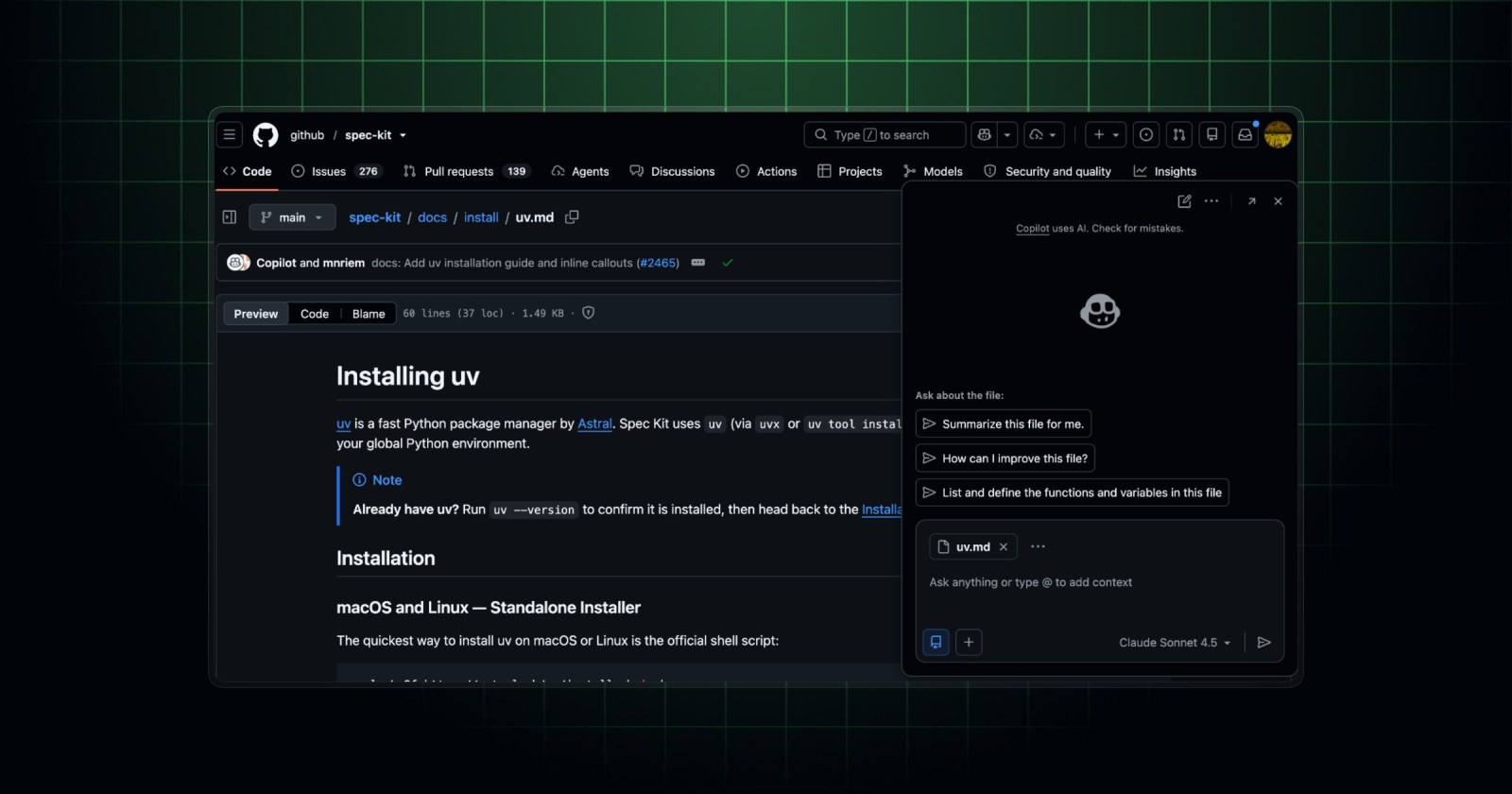Open the main branch selector
Viewport: 1512px width, 794px height.
tap(292, 217)
